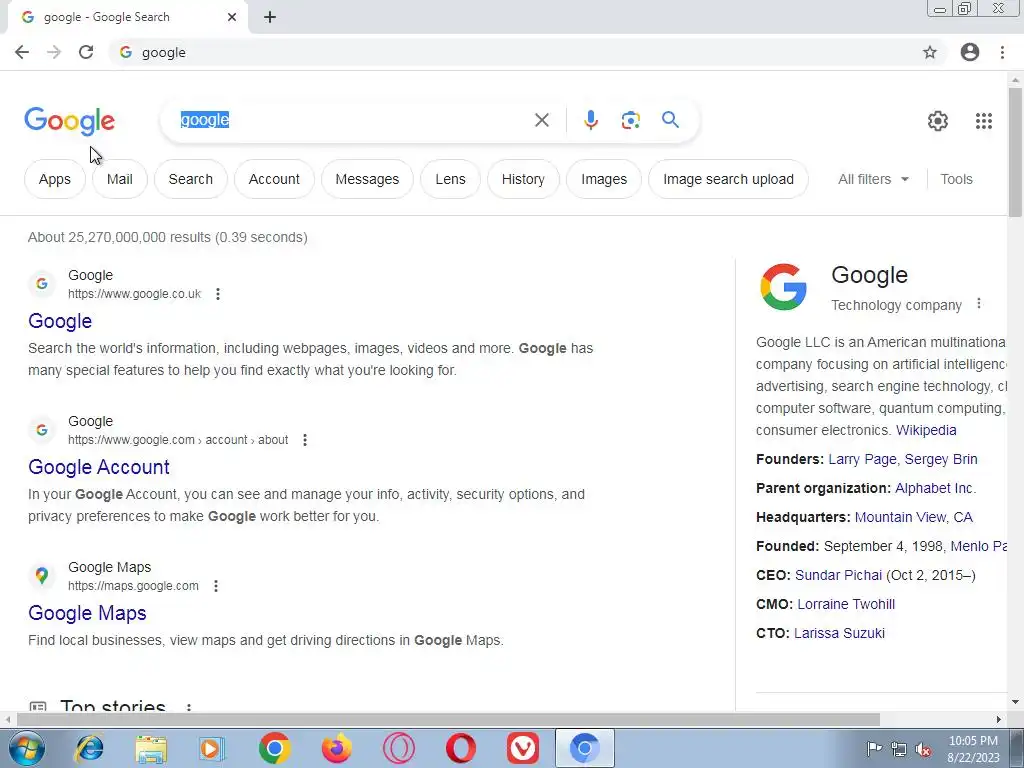Open the Opera browser red taskbar icon
Viewport: 1024px width, 768px height.
[460, 748]
